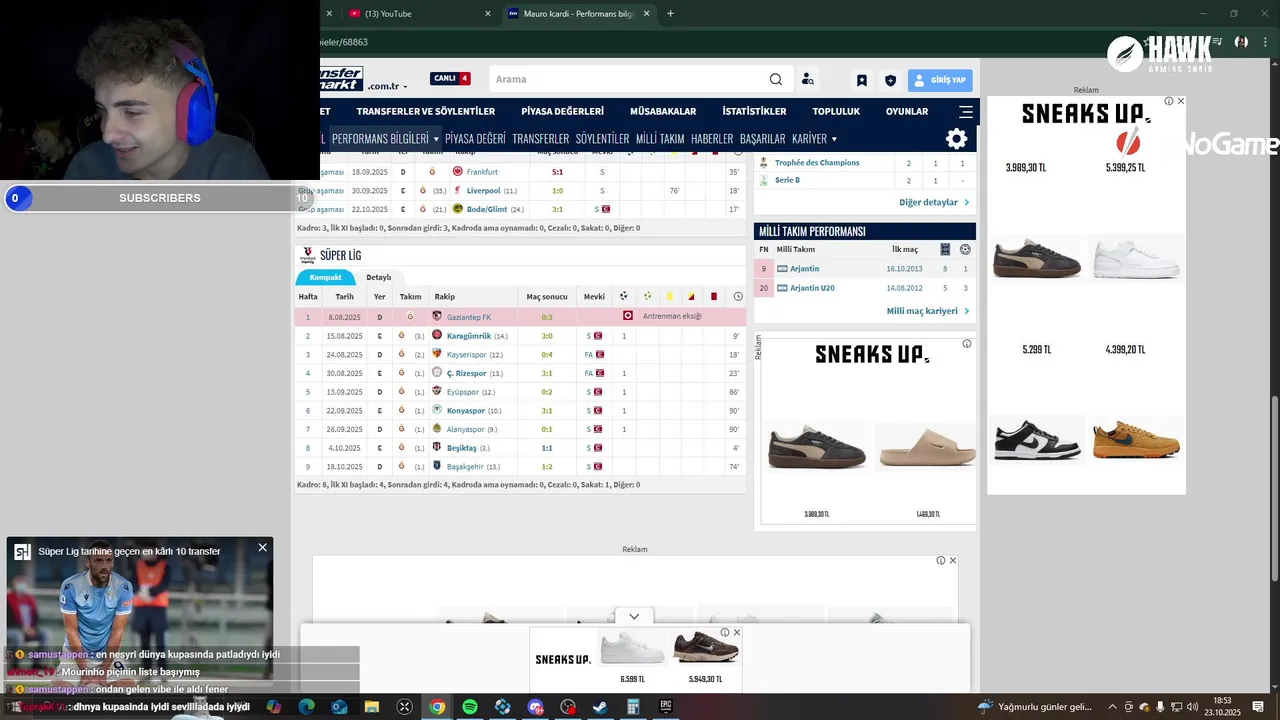1280x720 pixels.
Task: Close the bottom sticky Sneaks Up ad
Action: click(737, 632)
